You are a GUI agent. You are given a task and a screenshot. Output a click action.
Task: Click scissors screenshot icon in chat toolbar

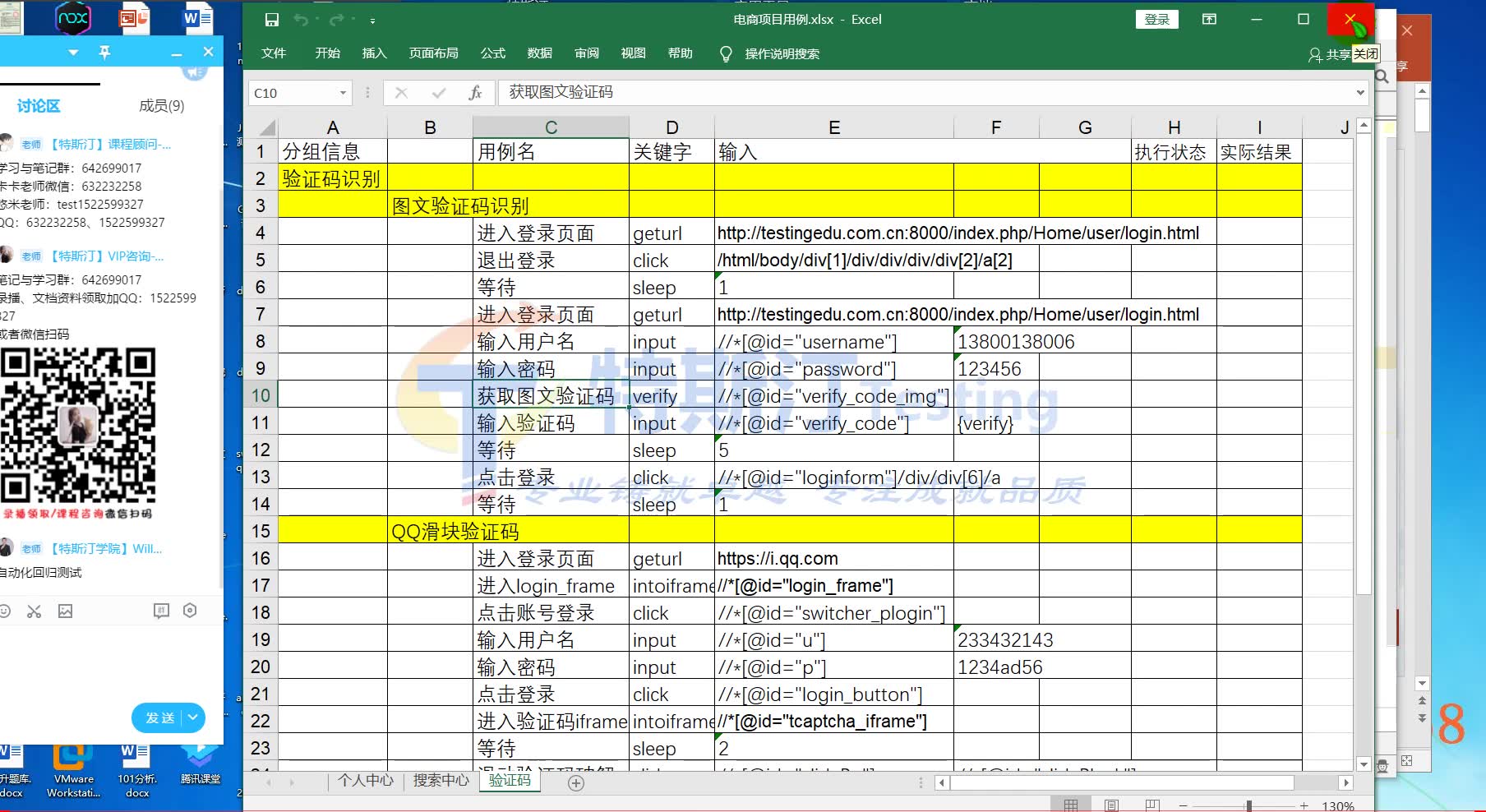pyautogui.click(x=34, y=611)
